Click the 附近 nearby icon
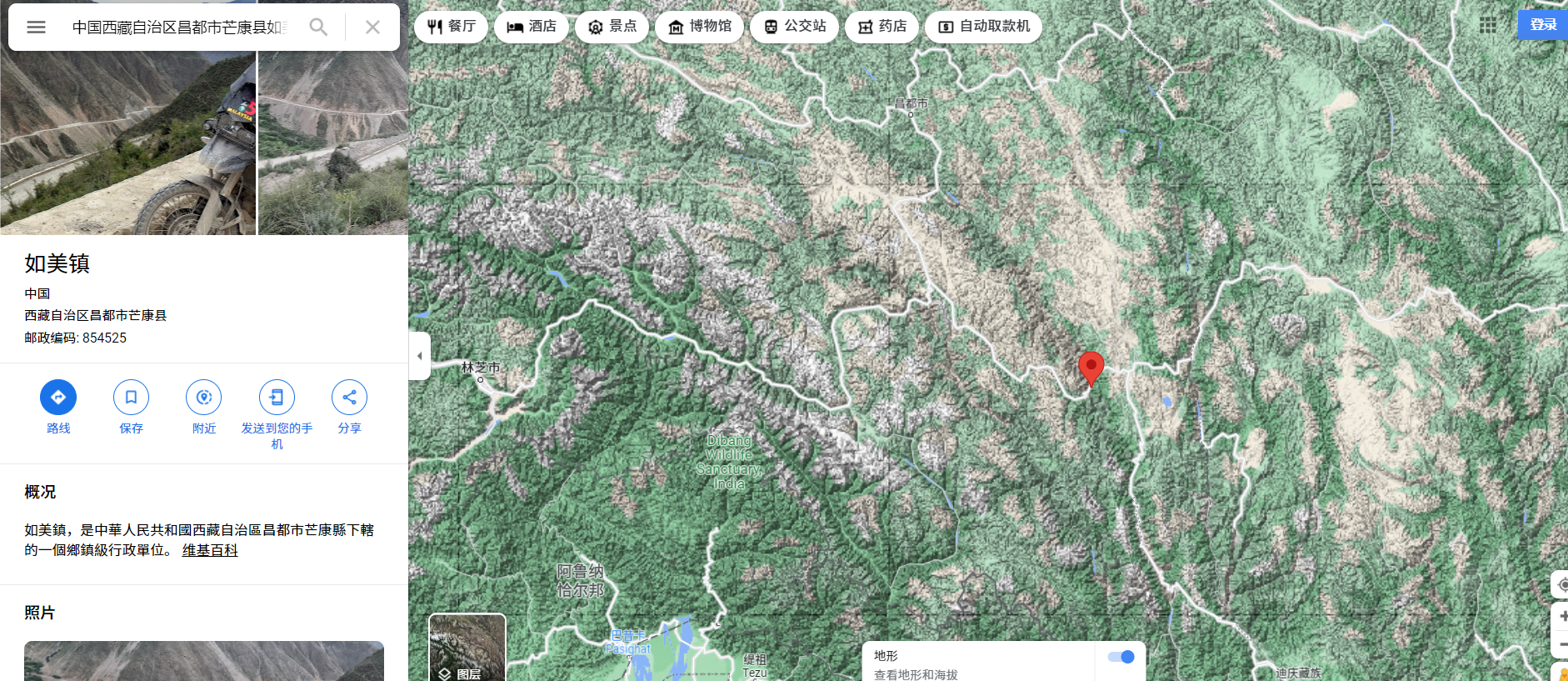Screen dimensions: 1568x681 point(204,397)
